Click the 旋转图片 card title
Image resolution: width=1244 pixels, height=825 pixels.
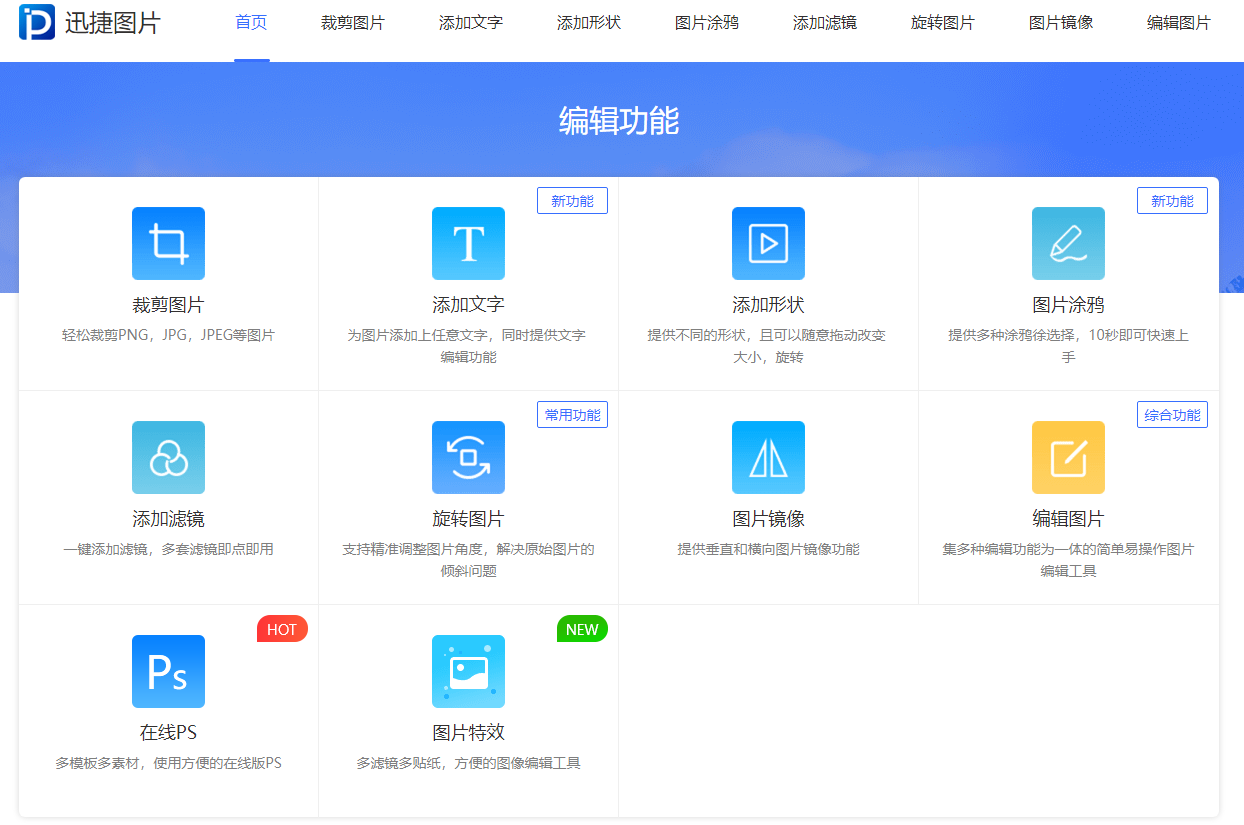pos(468,519)
